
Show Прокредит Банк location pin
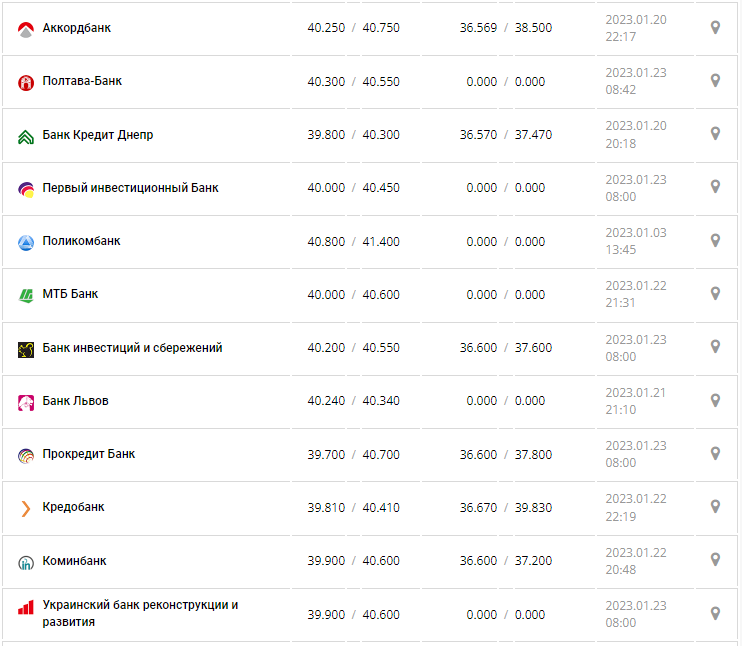tap(715, 454)
